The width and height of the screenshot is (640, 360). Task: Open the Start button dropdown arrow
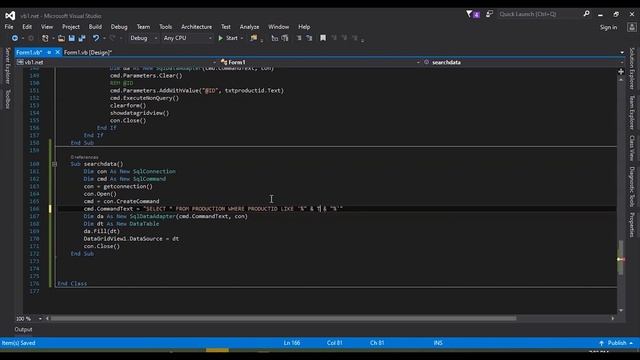coord(242,38)
